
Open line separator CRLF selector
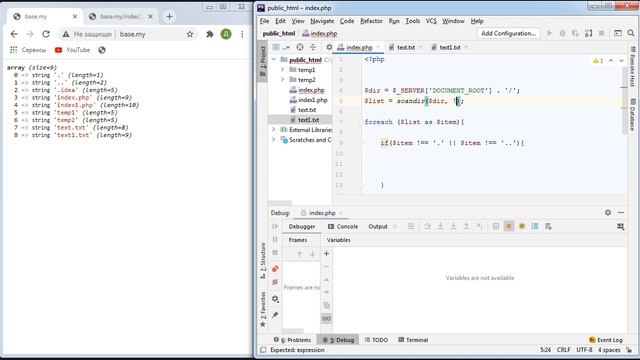click(x=563, y=350)
